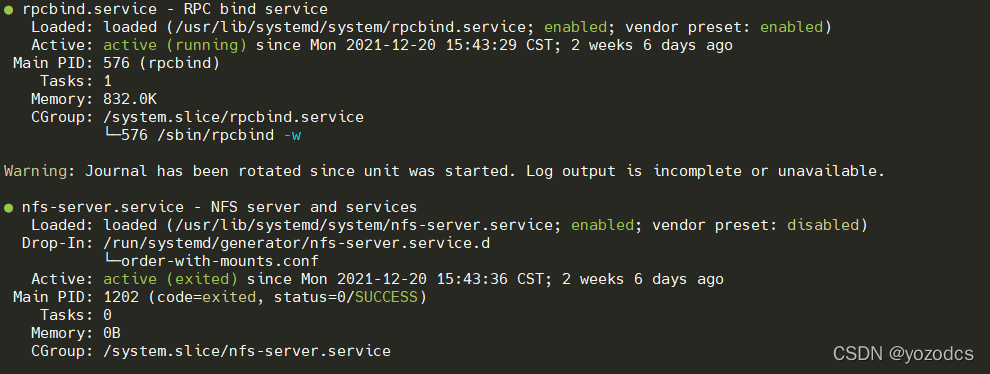
Task: Click the tree branch before 576 /sbin/rpcbind
Action: (x=112, y=135)
